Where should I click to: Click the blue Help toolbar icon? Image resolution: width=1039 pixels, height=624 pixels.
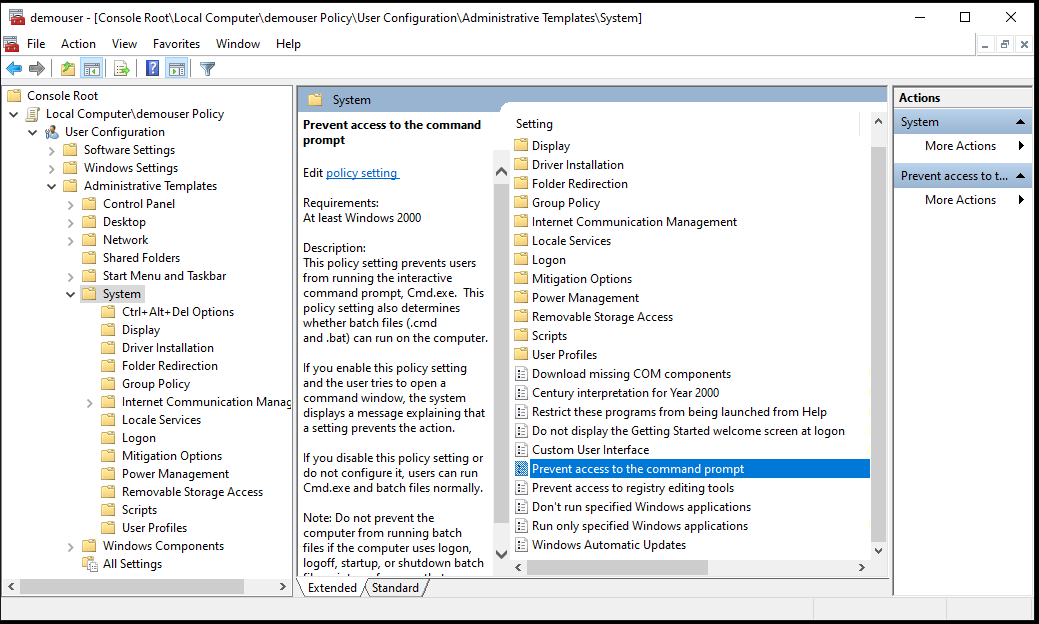click(x=152, y=68)
